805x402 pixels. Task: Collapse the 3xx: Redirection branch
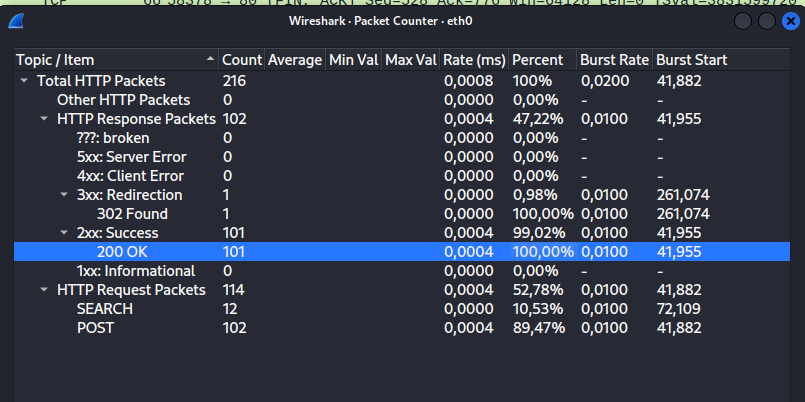pyautogui.click(x=64, y=195)
